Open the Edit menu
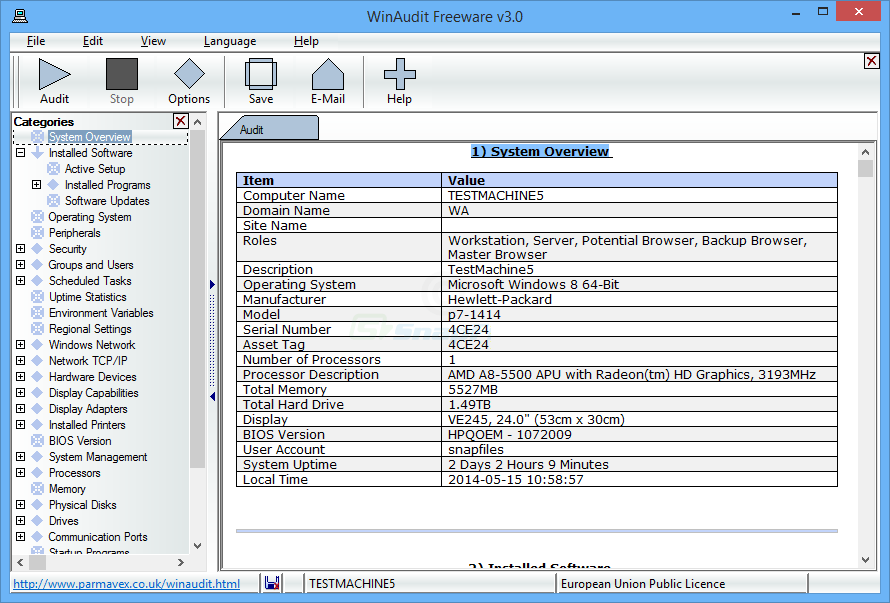Viewport: 890px width, 603px height. (93, 41)
